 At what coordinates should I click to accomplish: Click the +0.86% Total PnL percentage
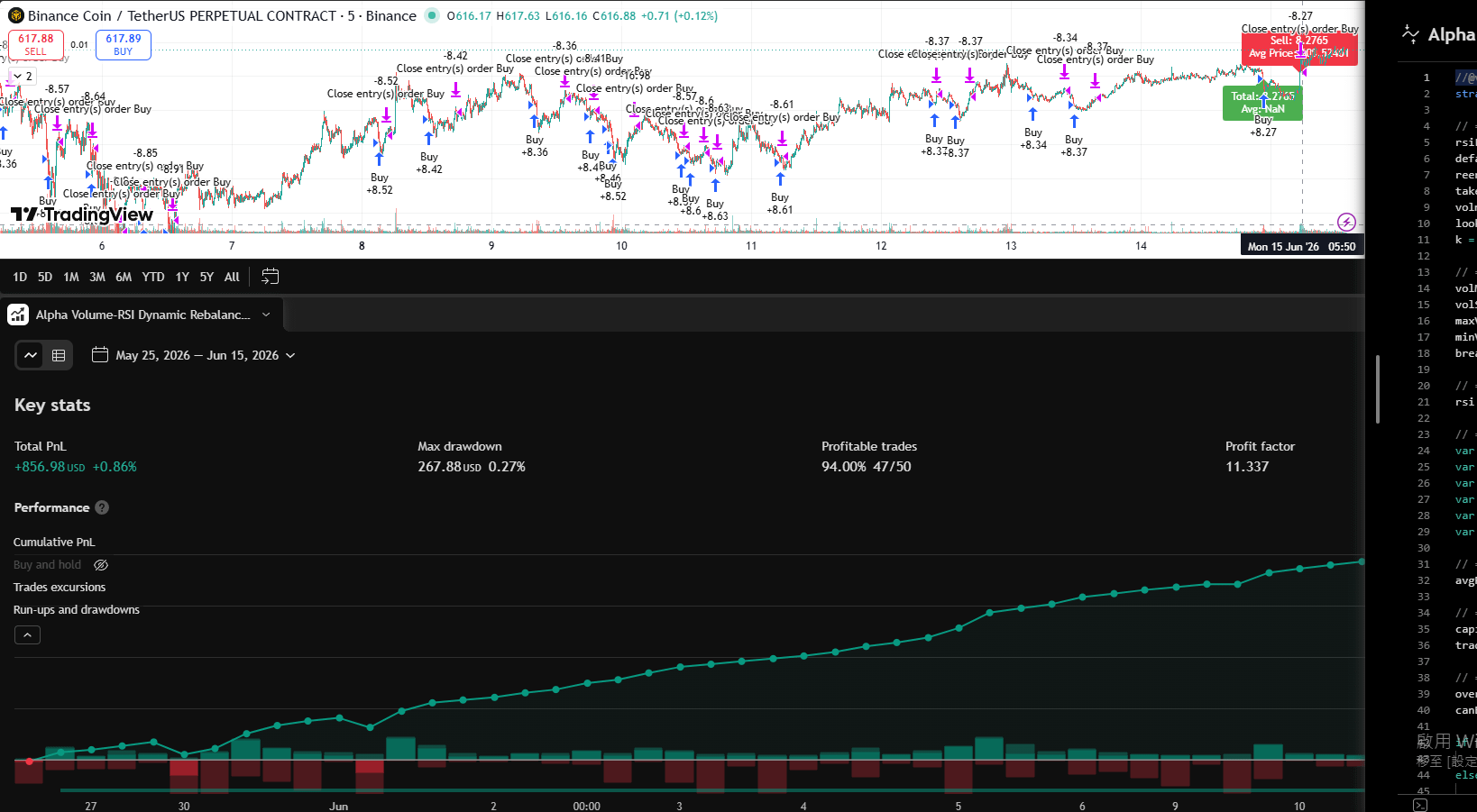coord(115,467)
